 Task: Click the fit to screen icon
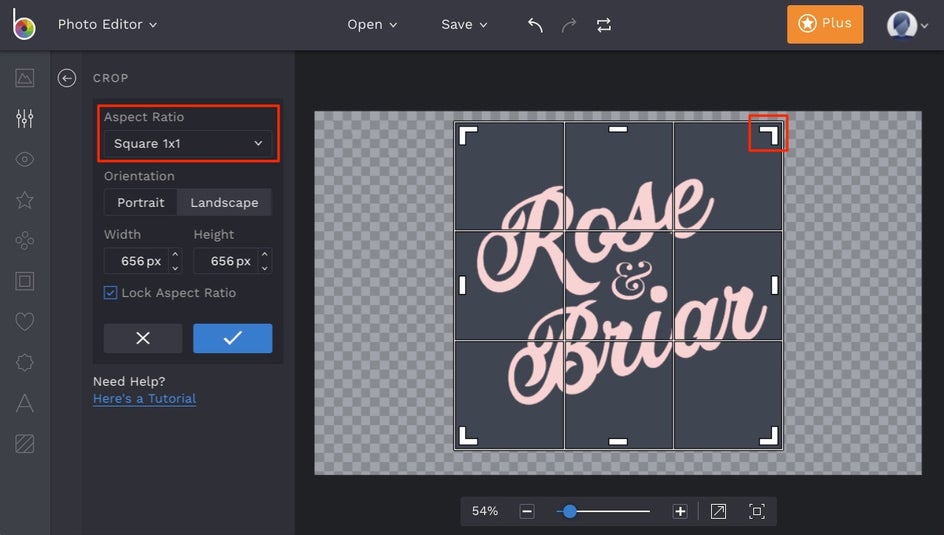coord(757,511)
